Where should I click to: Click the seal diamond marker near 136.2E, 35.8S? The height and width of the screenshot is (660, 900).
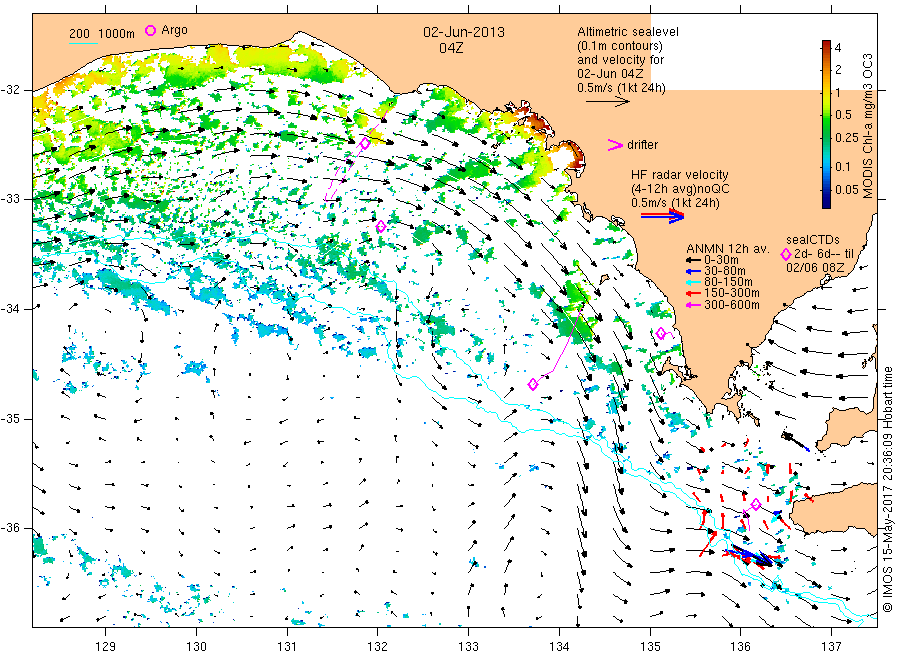pyautogui.click(x=755, y=504)
